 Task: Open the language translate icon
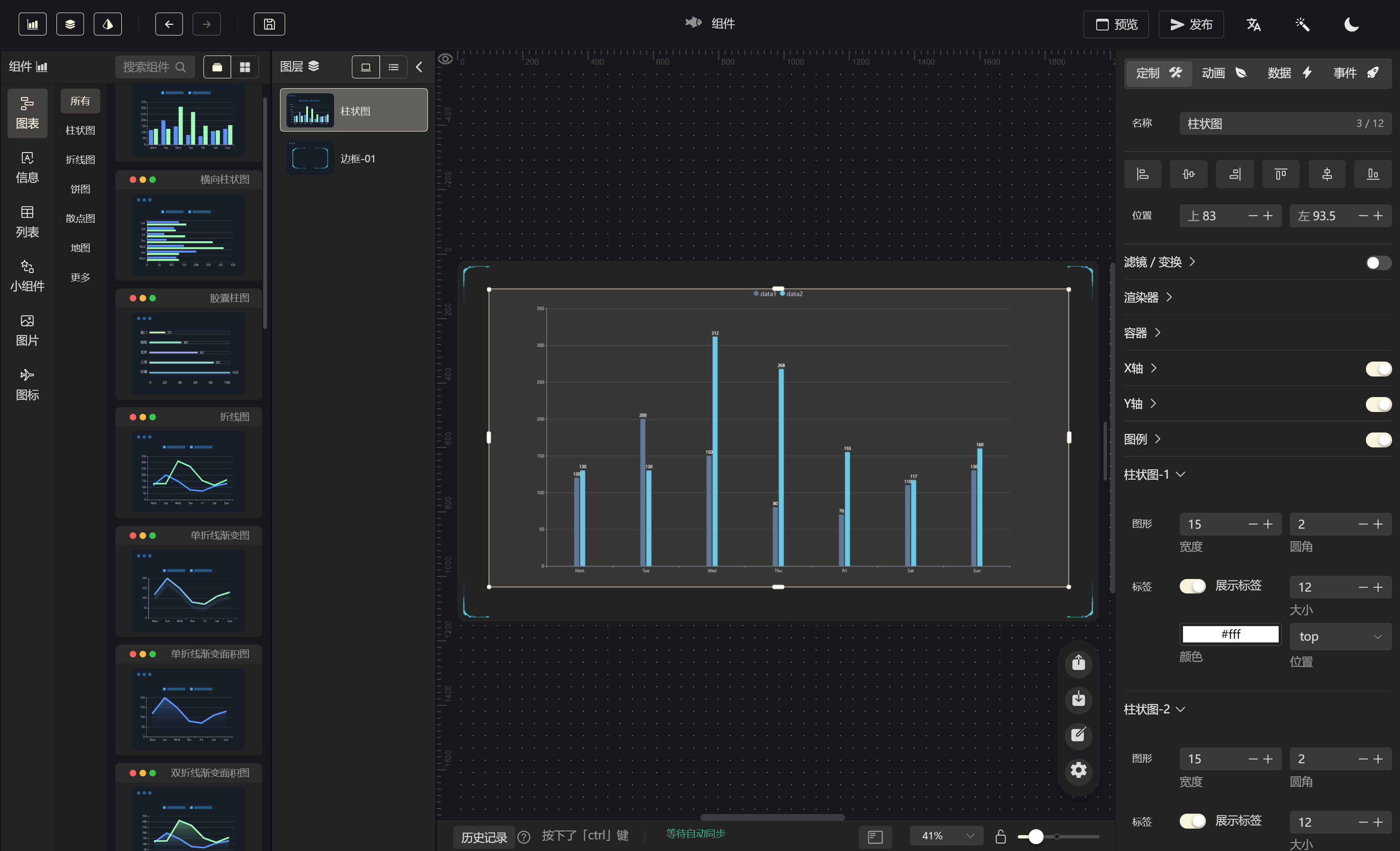pyautogui.click(x=1253, y=24)
